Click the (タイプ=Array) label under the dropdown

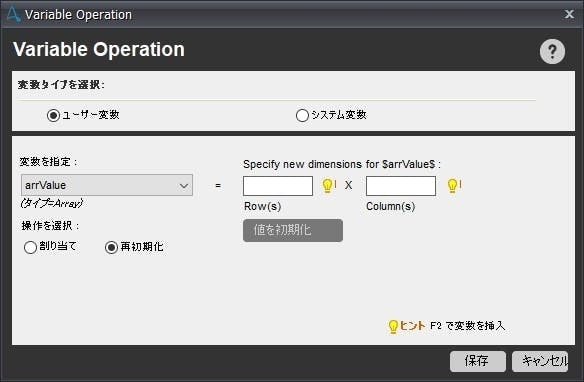[x=52, y=203]
